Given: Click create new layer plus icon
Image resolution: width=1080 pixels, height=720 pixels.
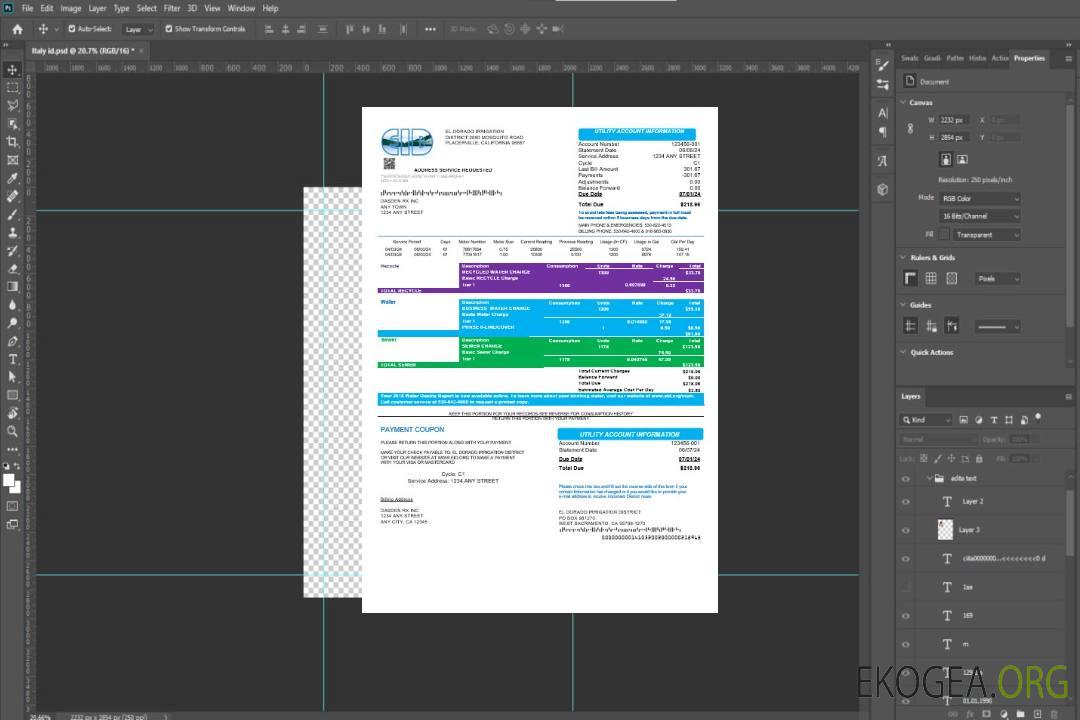Looking at the screenshot, I should [1037, 714].
